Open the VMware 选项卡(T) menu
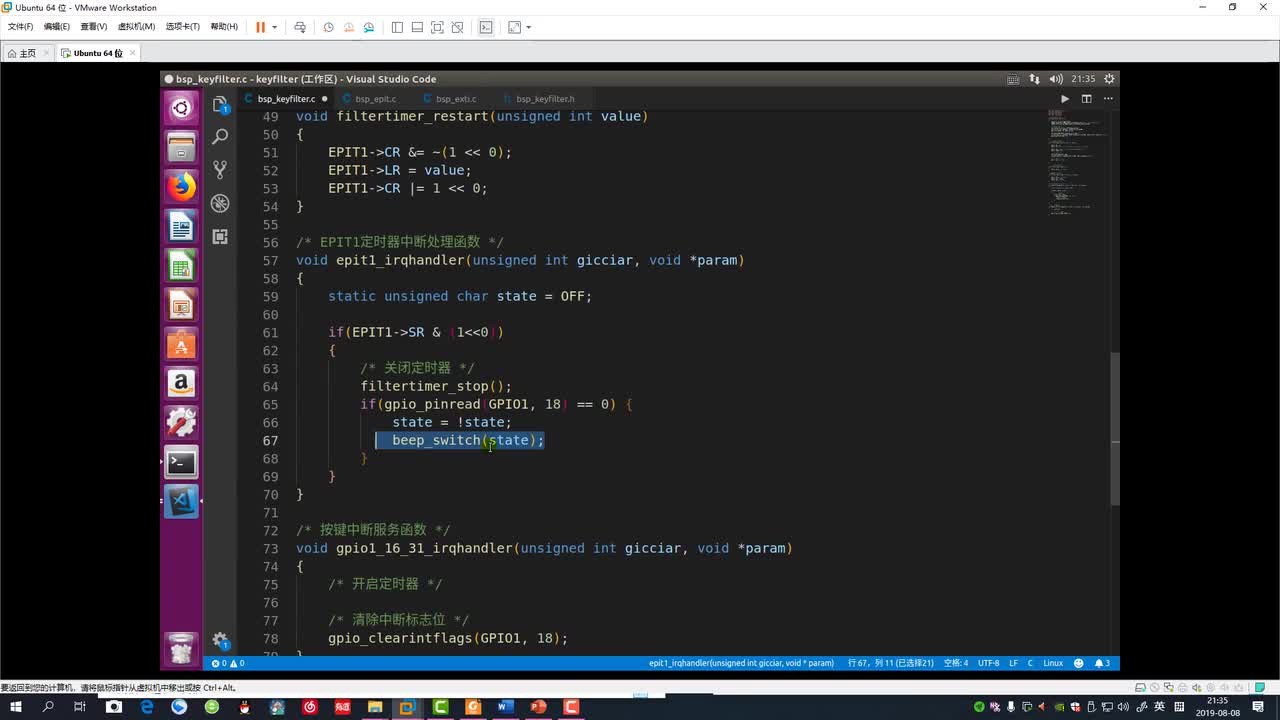Image resolution: width=1280 pixels, height=720 pixels. pos(182,27)
